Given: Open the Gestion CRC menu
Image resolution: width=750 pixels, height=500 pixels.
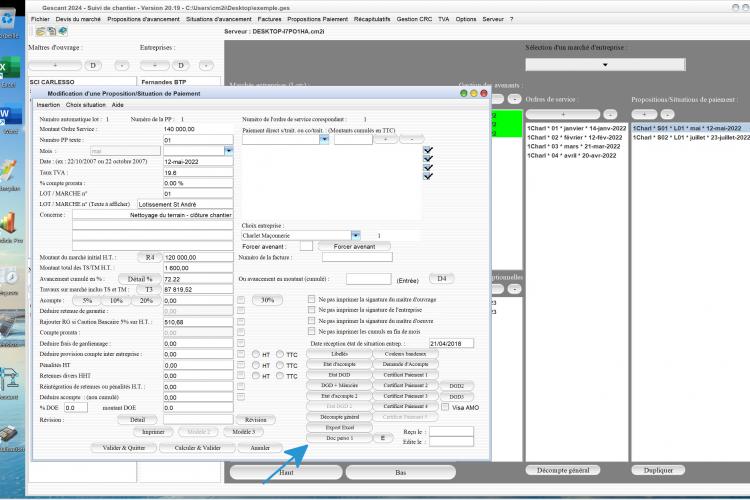Looking at the screenshot, I should coord(414,19).
